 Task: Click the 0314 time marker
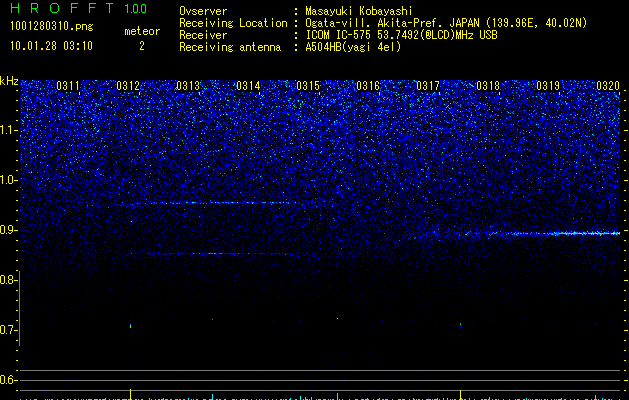click(248, 86)
